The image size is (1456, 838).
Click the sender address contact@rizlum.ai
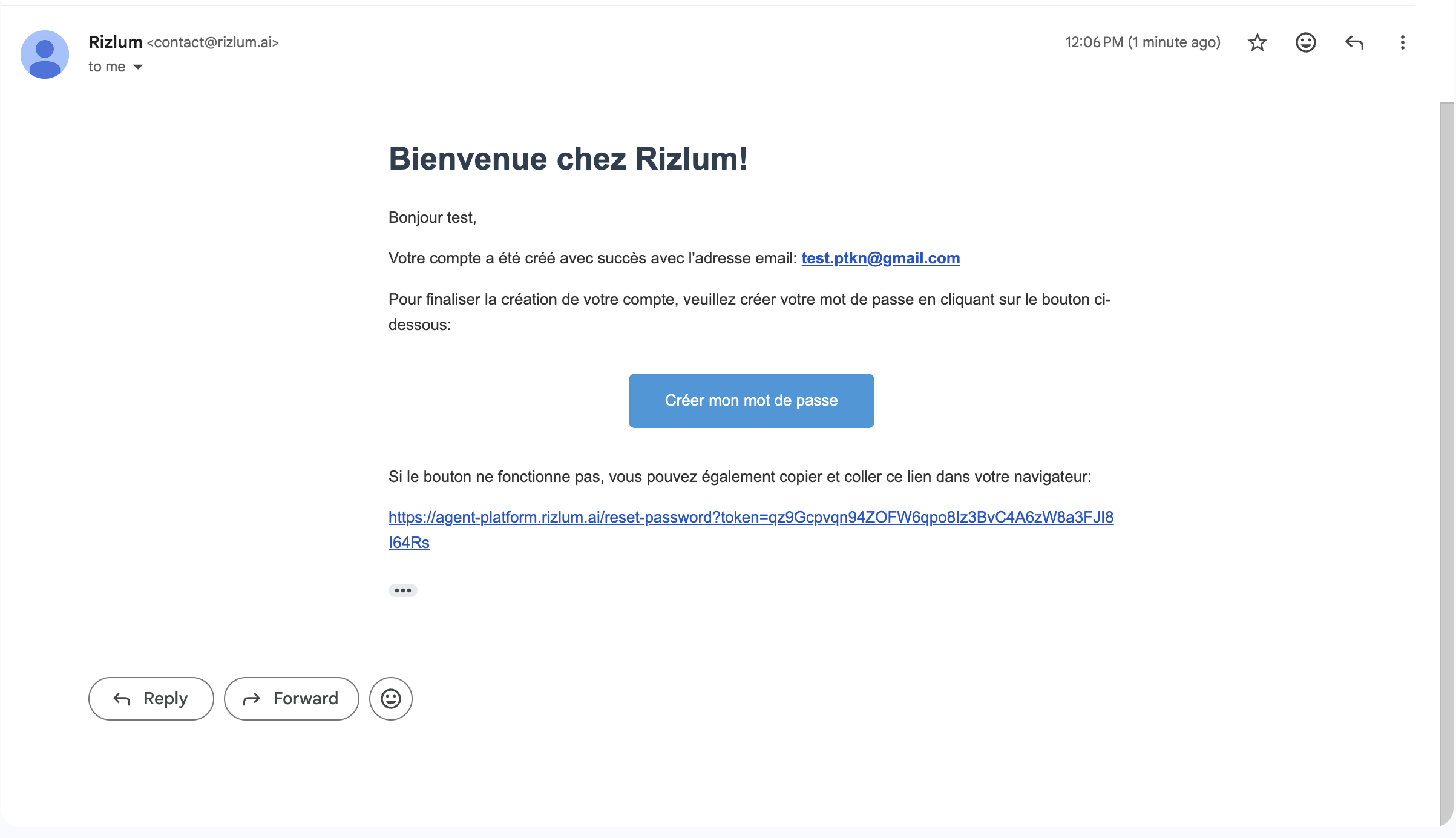pyautogui.click(x=213, y=42)
